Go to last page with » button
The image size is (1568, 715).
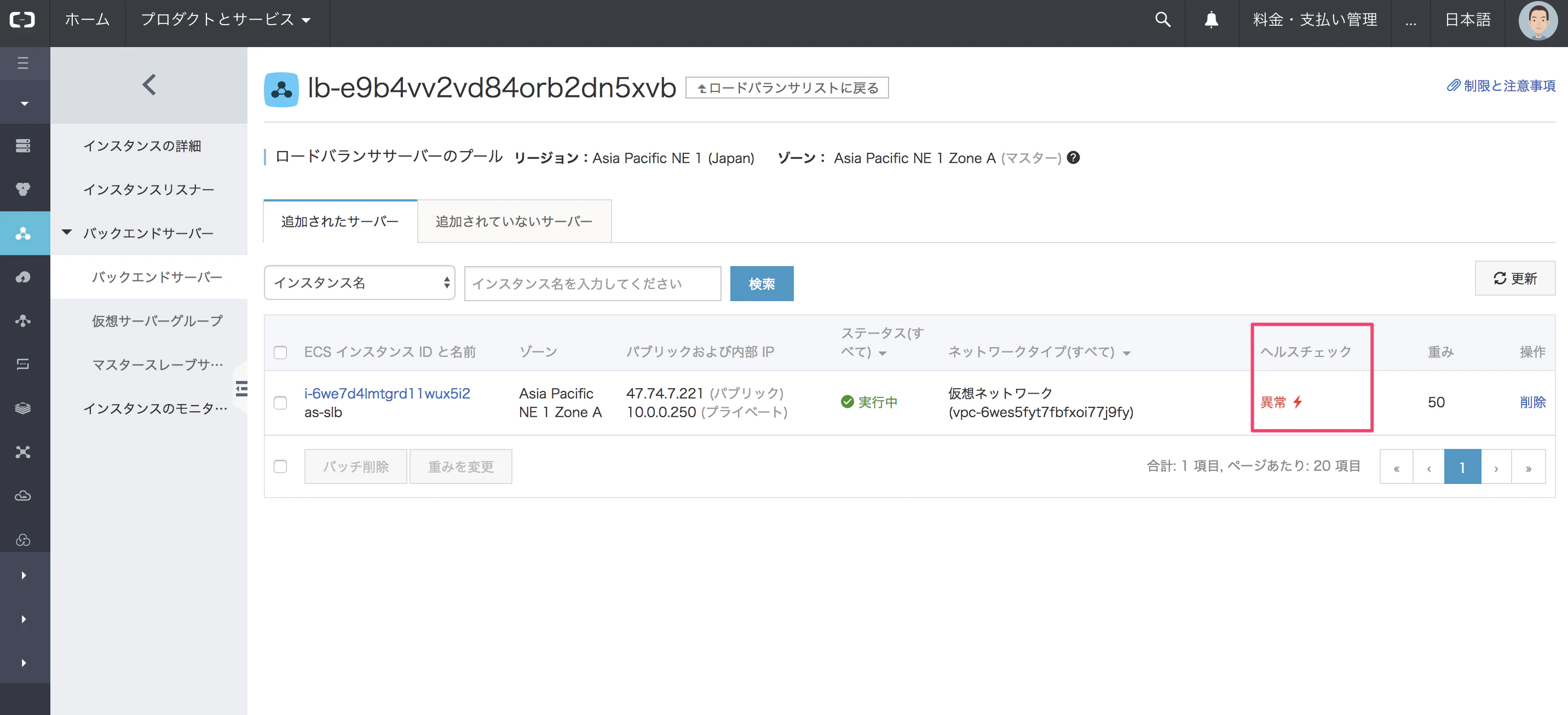(x=1529, y=468)
